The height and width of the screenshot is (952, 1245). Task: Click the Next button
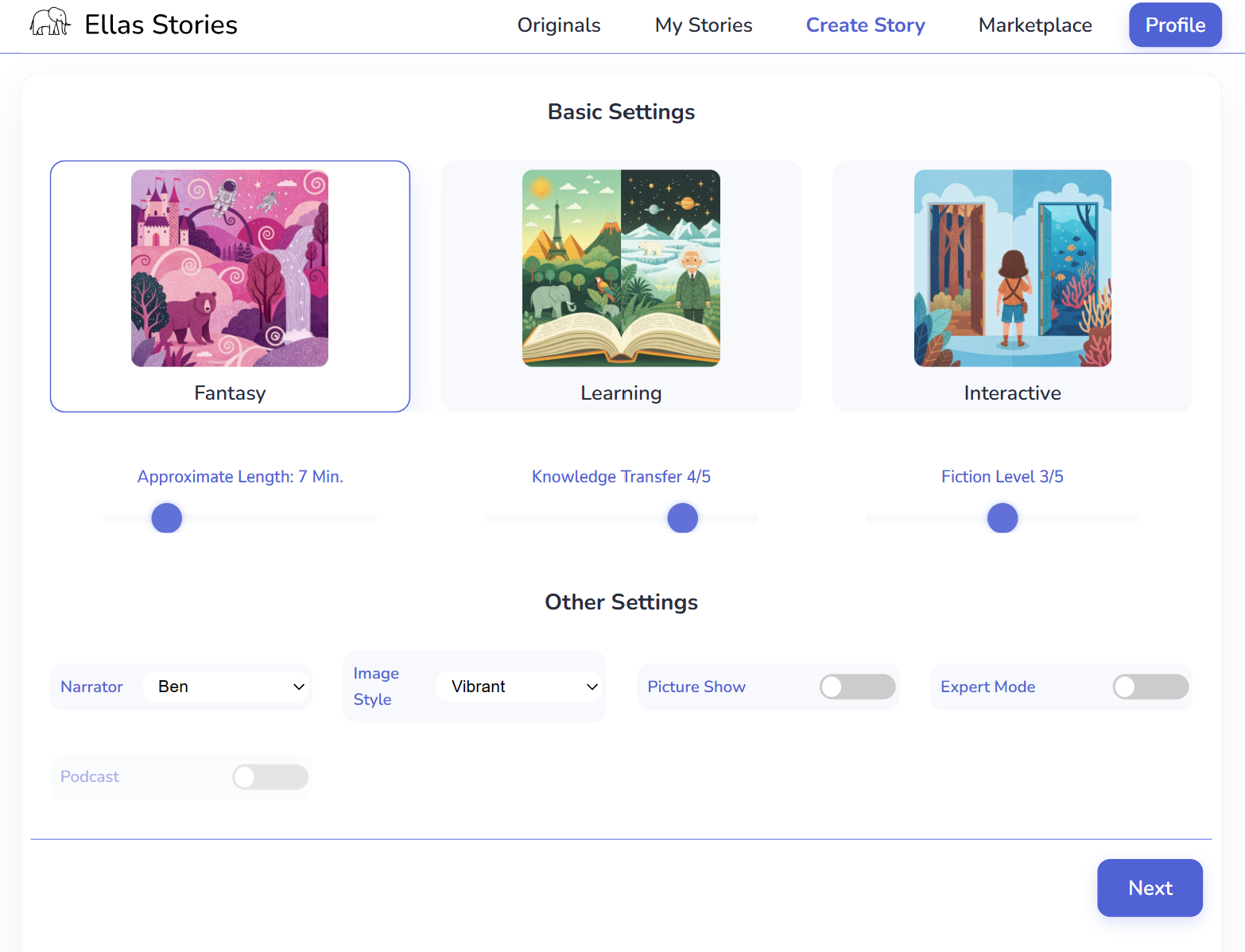pyautogui.click(x=1150, y=888)
